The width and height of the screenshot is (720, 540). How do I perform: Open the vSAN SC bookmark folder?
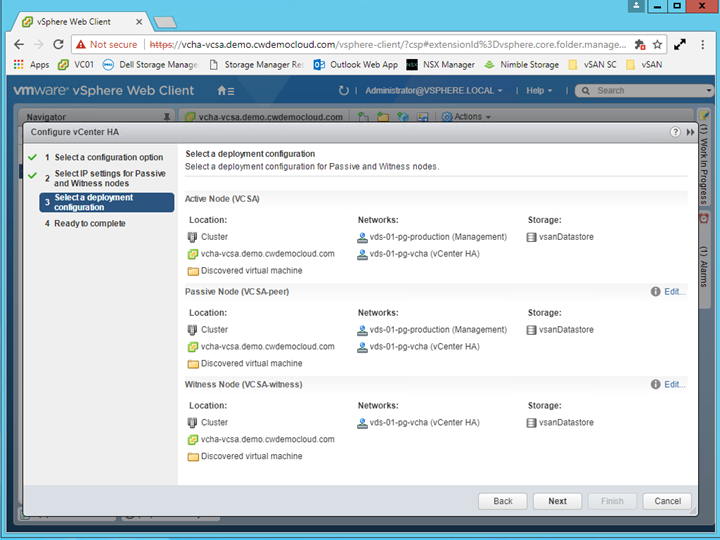click(x=592, y=65)
